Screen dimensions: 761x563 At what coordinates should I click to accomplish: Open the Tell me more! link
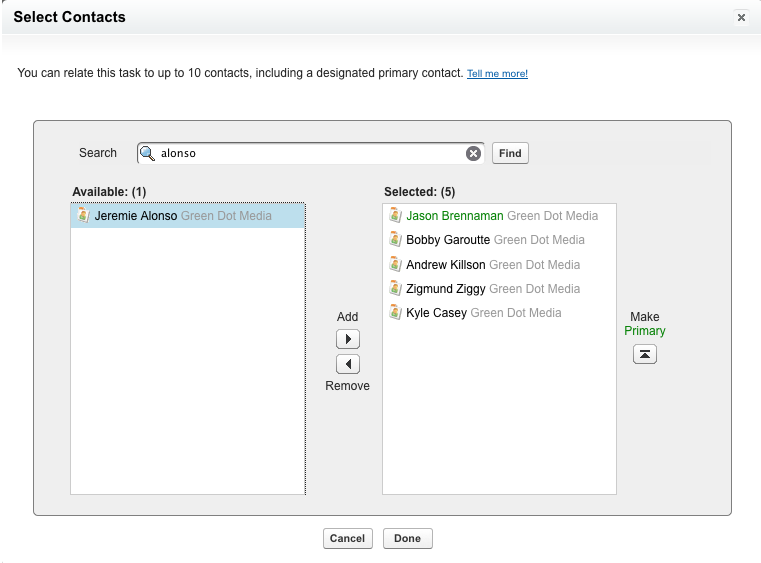click(x=497, y=74)
